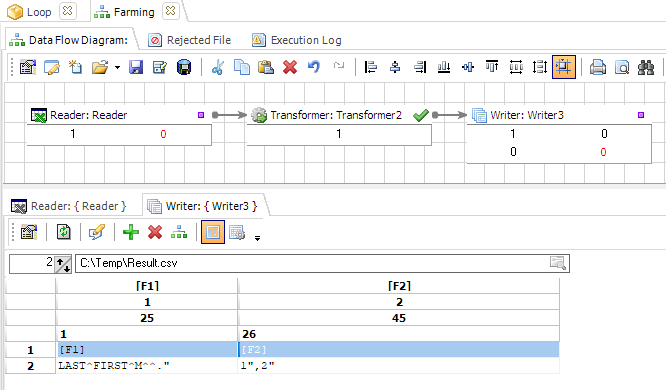
Task: Switch to the Writer: { Writer3 } tab
Action: [x=203, y=206]
